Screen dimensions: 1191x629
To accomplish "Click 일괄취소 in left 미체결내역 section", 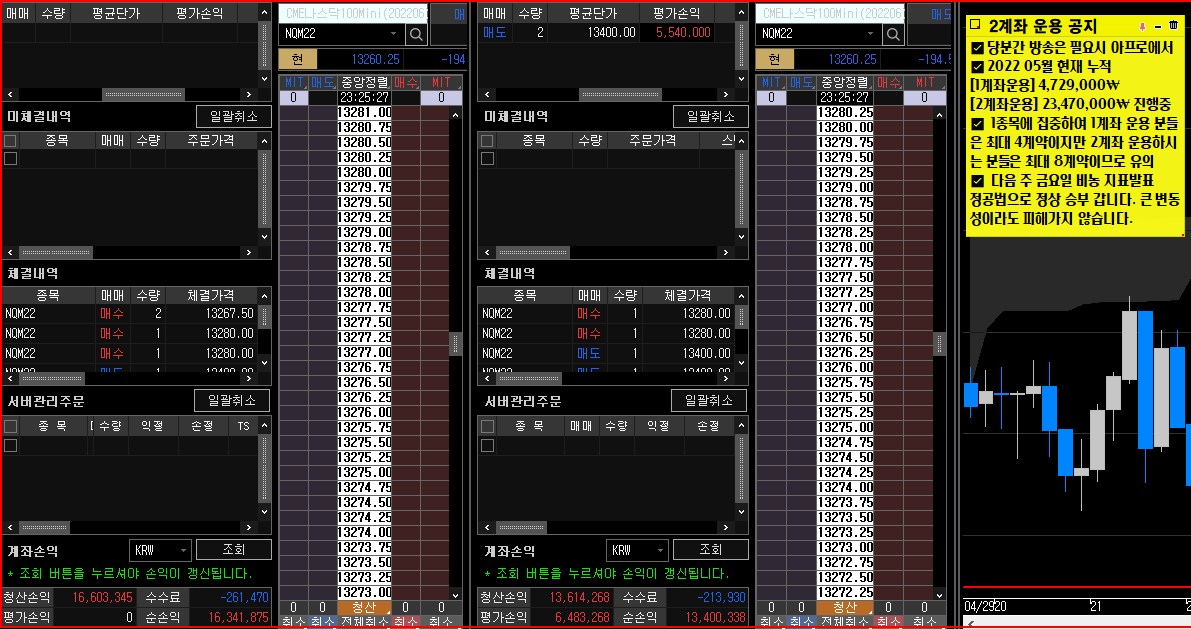I will click(233, 116).
